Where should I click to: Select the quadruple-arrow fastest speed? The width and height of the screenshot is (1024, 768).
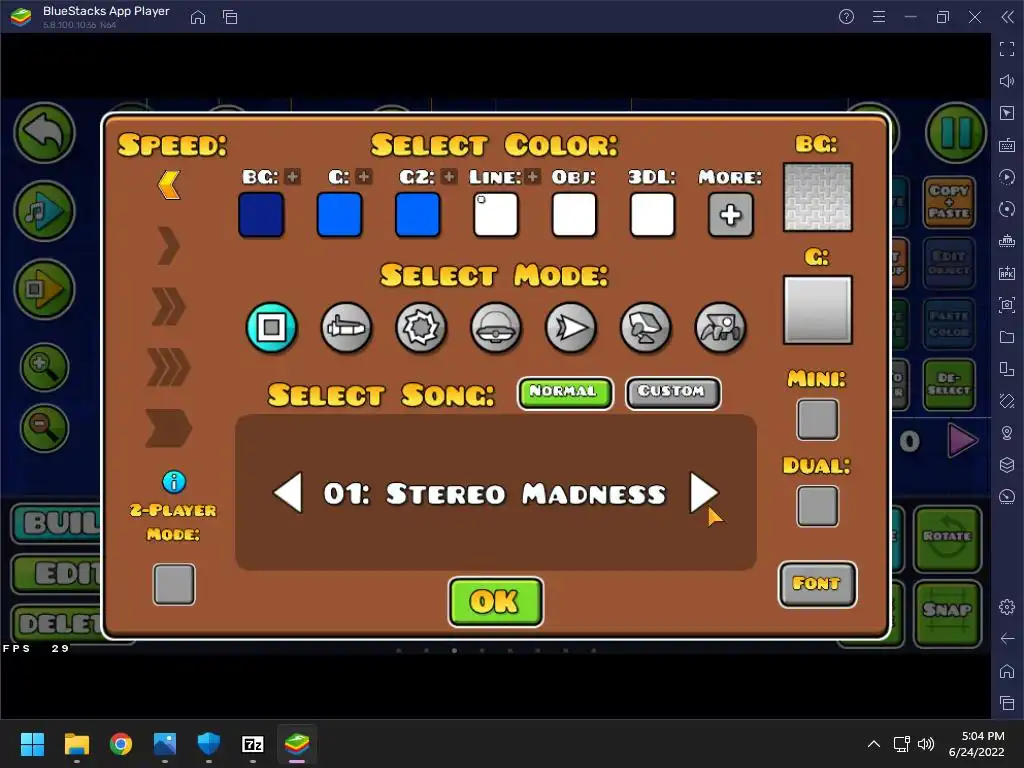[168, 428]
